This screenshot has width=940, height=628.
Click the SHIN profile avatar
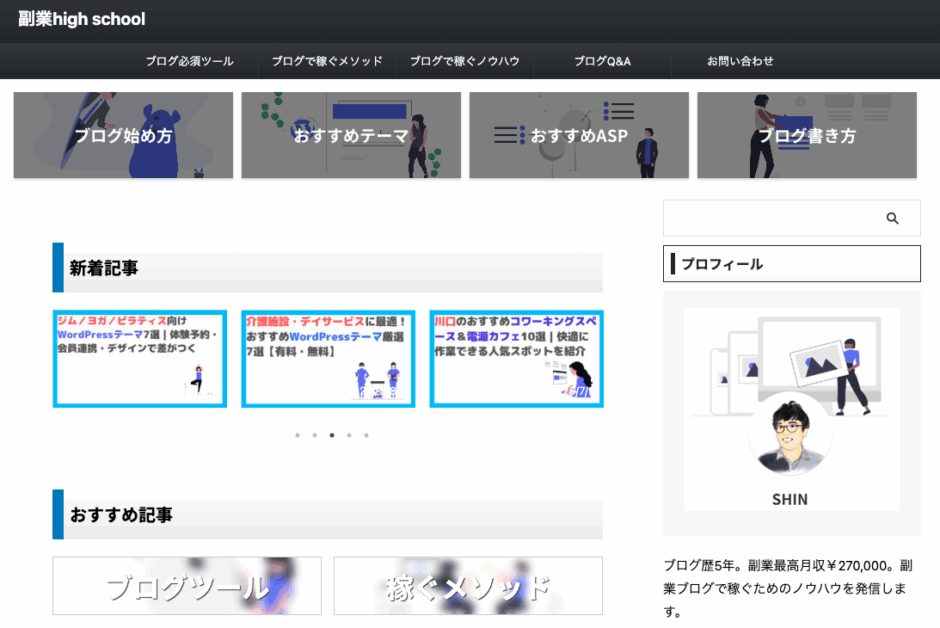click(790, 438)
